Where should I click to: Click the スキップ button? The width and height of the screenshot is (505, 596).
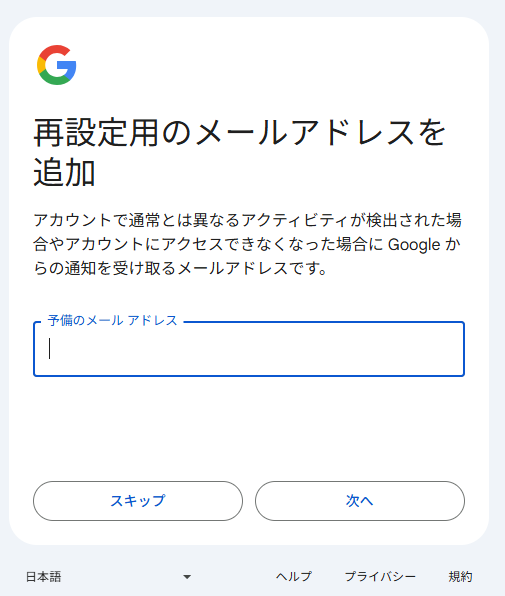coord(138,501)
